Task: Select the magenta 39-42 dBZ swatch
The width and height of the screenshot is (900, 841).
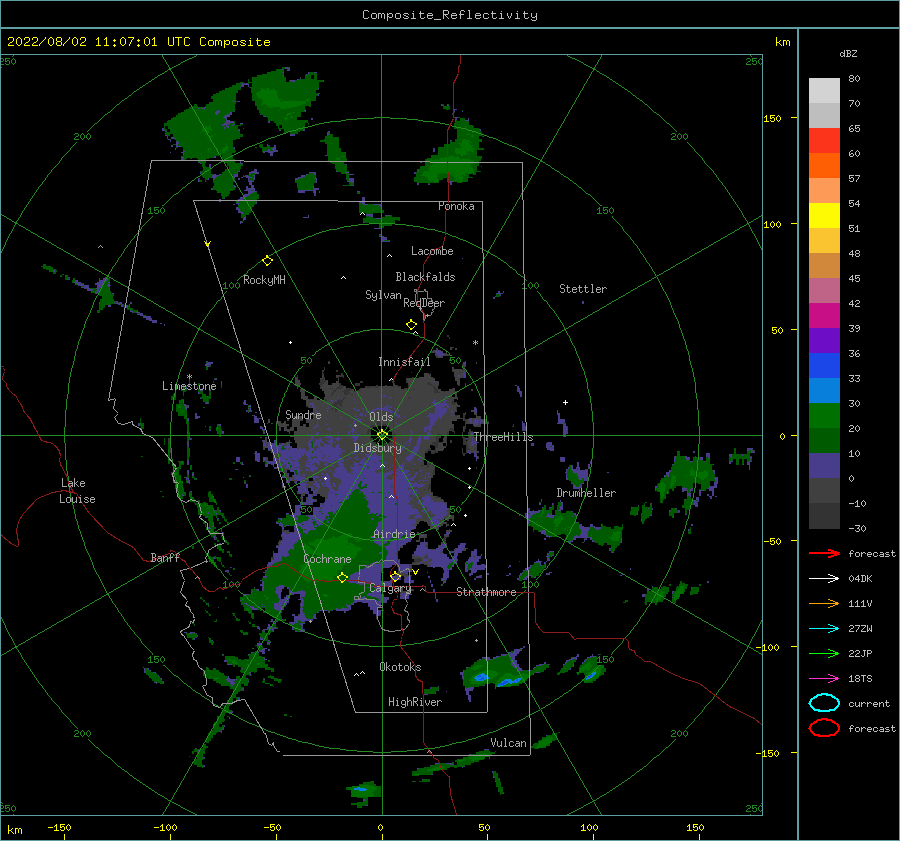Action: tap(824, 315)
